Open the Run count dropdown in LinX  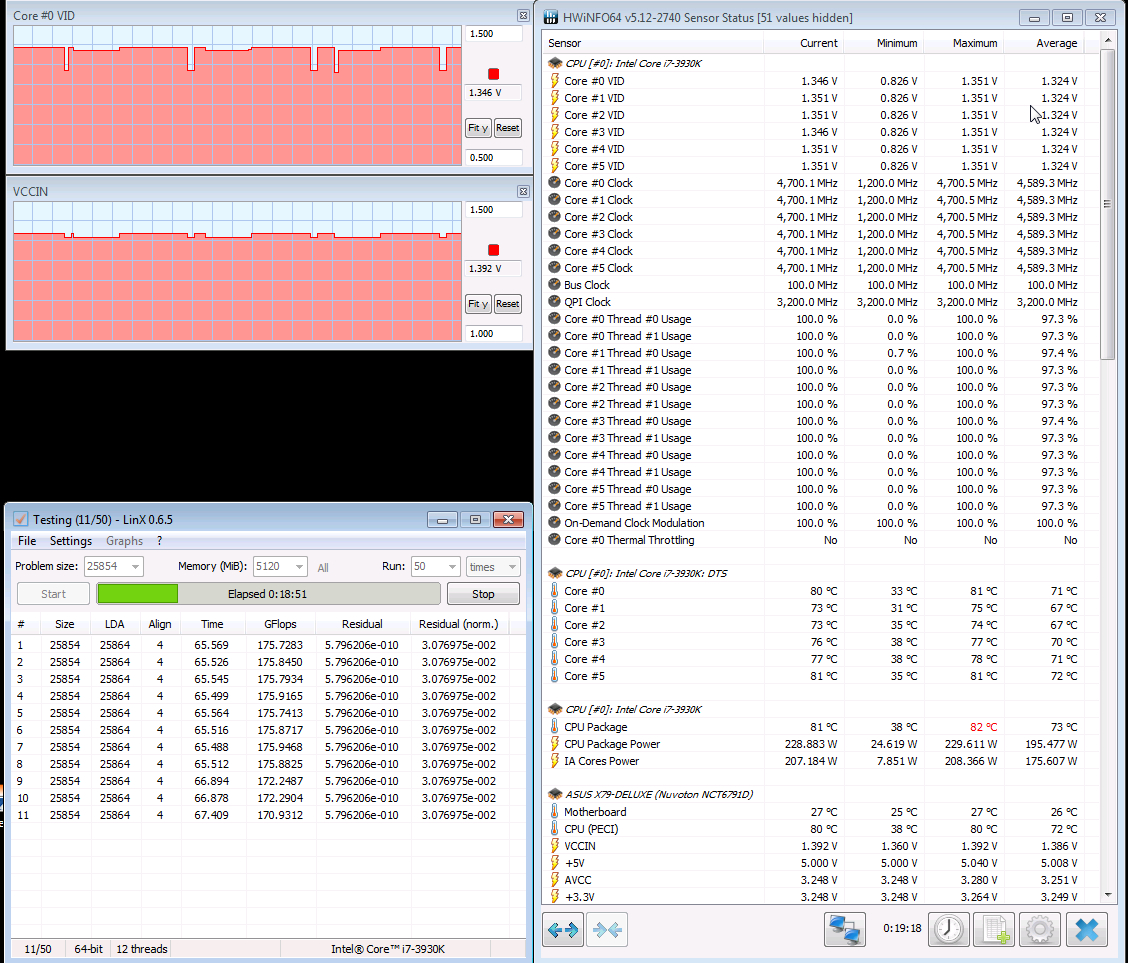coord(452,566)
